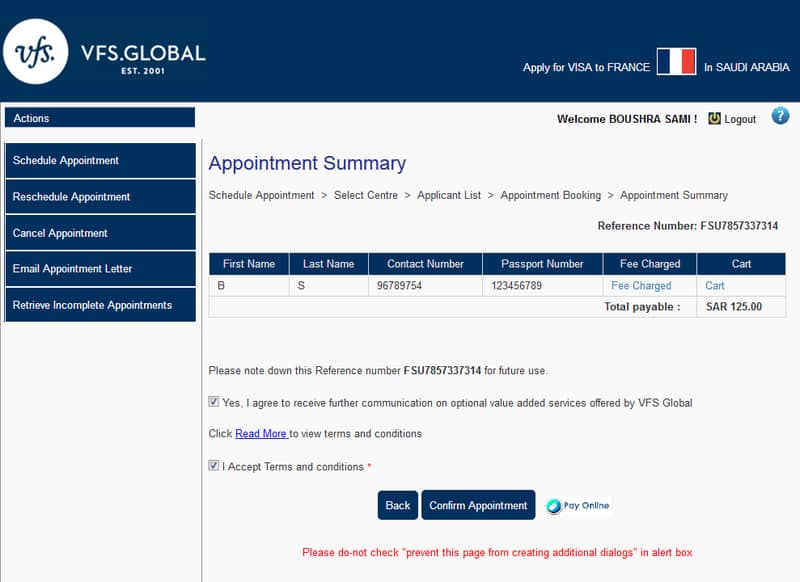Open the blue help question mark icon
The height and width of the screenshot is (582, 800).
tap(780, 116)
